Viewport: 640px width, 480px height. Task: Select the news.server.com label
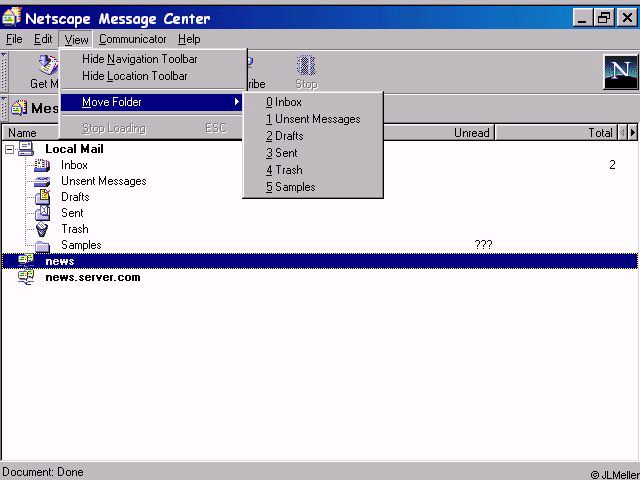[93, 277]
